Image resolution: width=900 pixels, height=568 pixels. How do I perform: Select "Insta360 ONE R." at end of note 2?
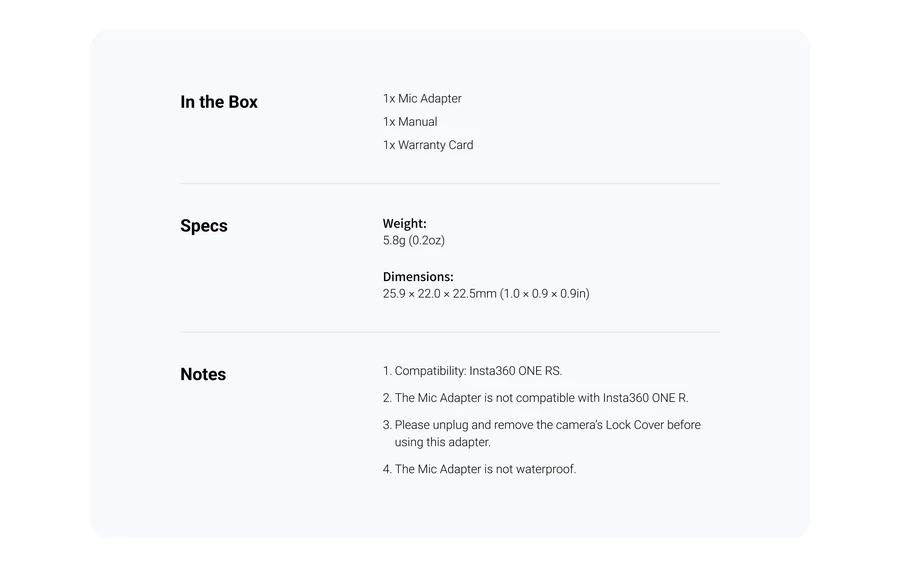(646, 398)
